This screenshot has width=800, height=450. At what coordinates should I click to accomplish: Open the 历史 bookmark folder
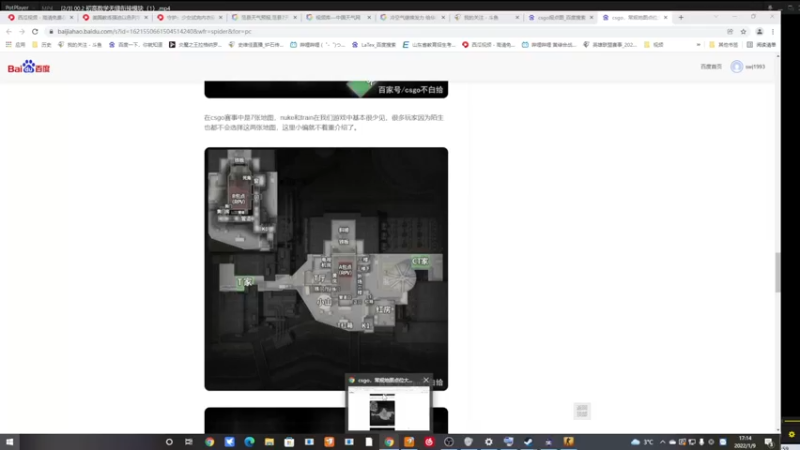(42, 45)
